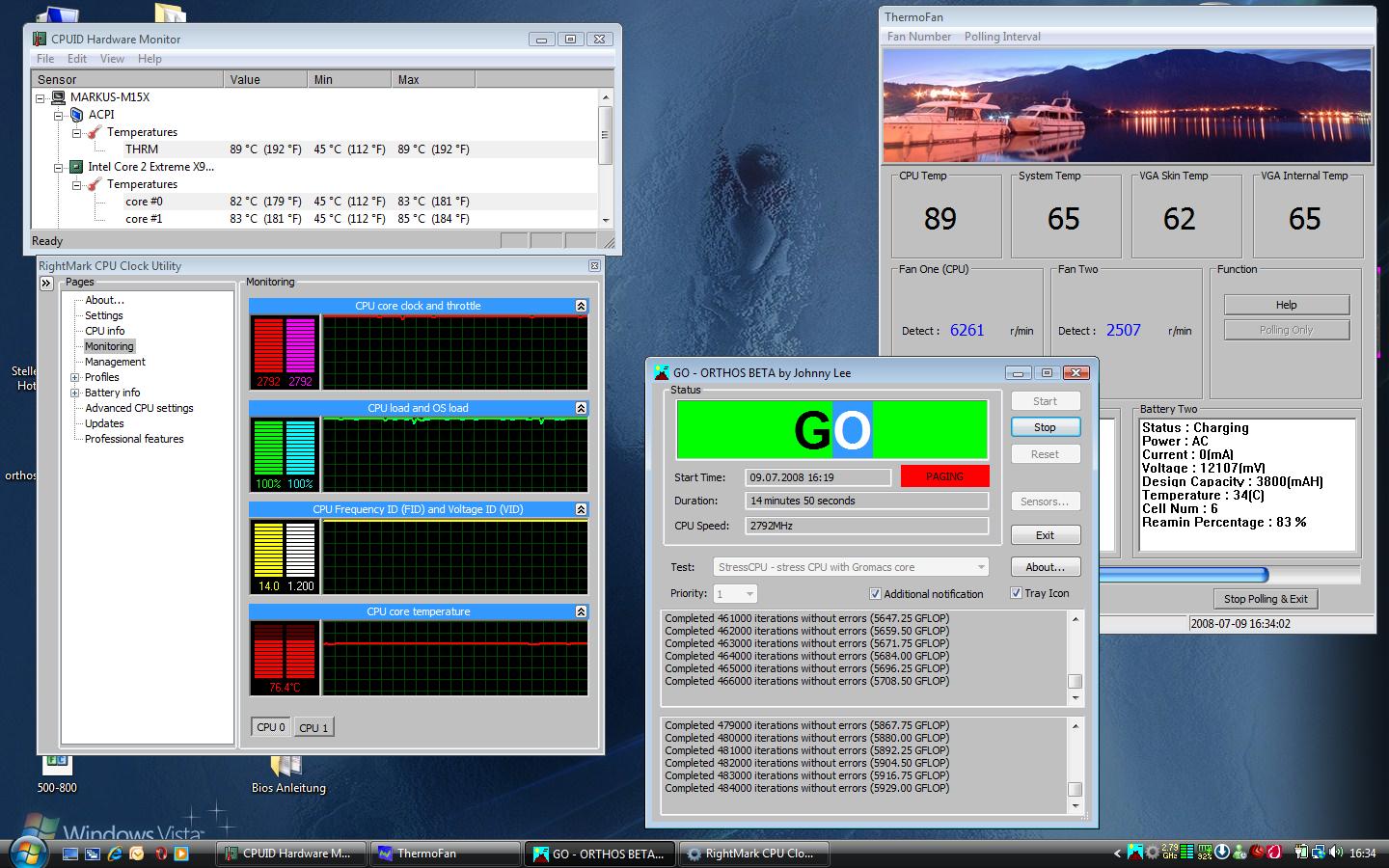Open ThermoFan's Polling Interval menu
Image resolution: width=1389 pixels, height=868 pixels.
point(1002,37)
